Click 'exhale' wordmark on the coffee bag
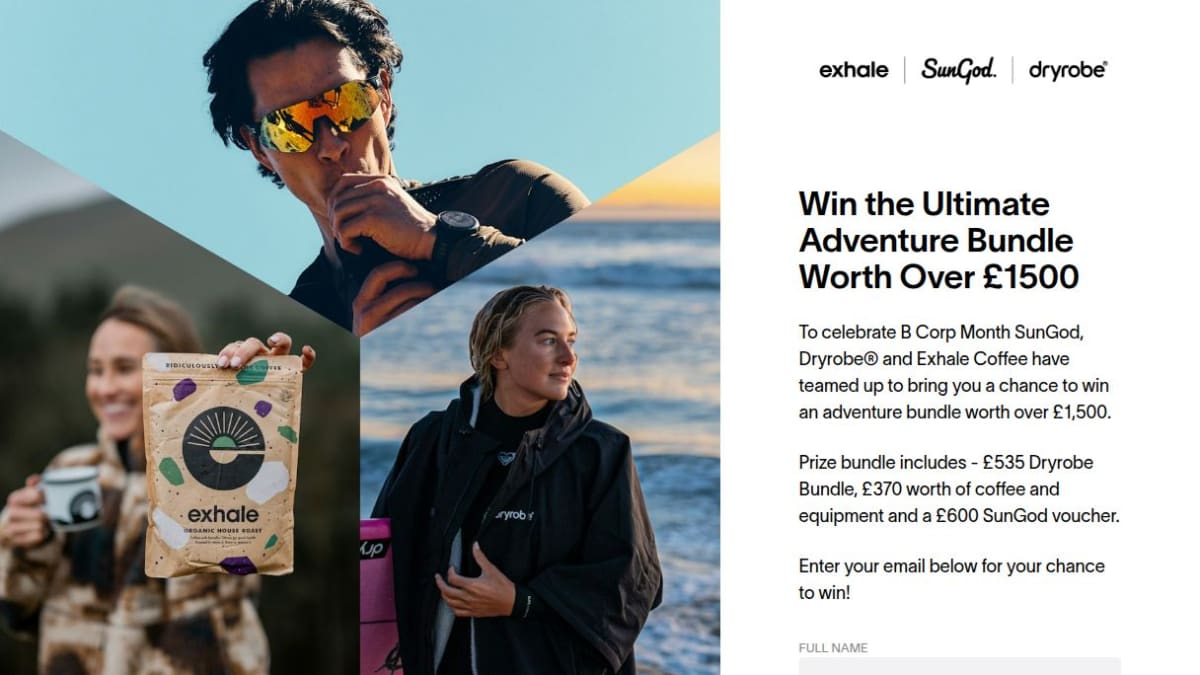Viewport: 1200px width, 675px height. coord(223,515)
